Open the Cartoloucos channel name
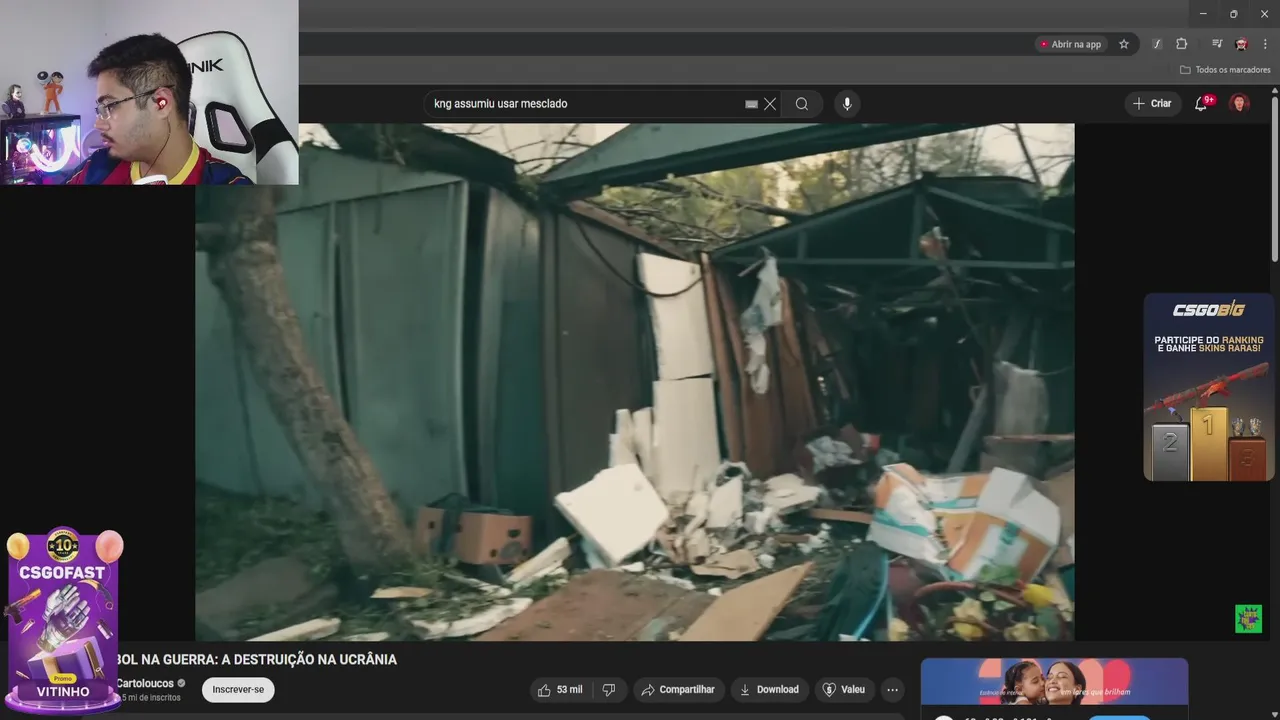The image size is (1280, 720). click(x=145, y=683)
